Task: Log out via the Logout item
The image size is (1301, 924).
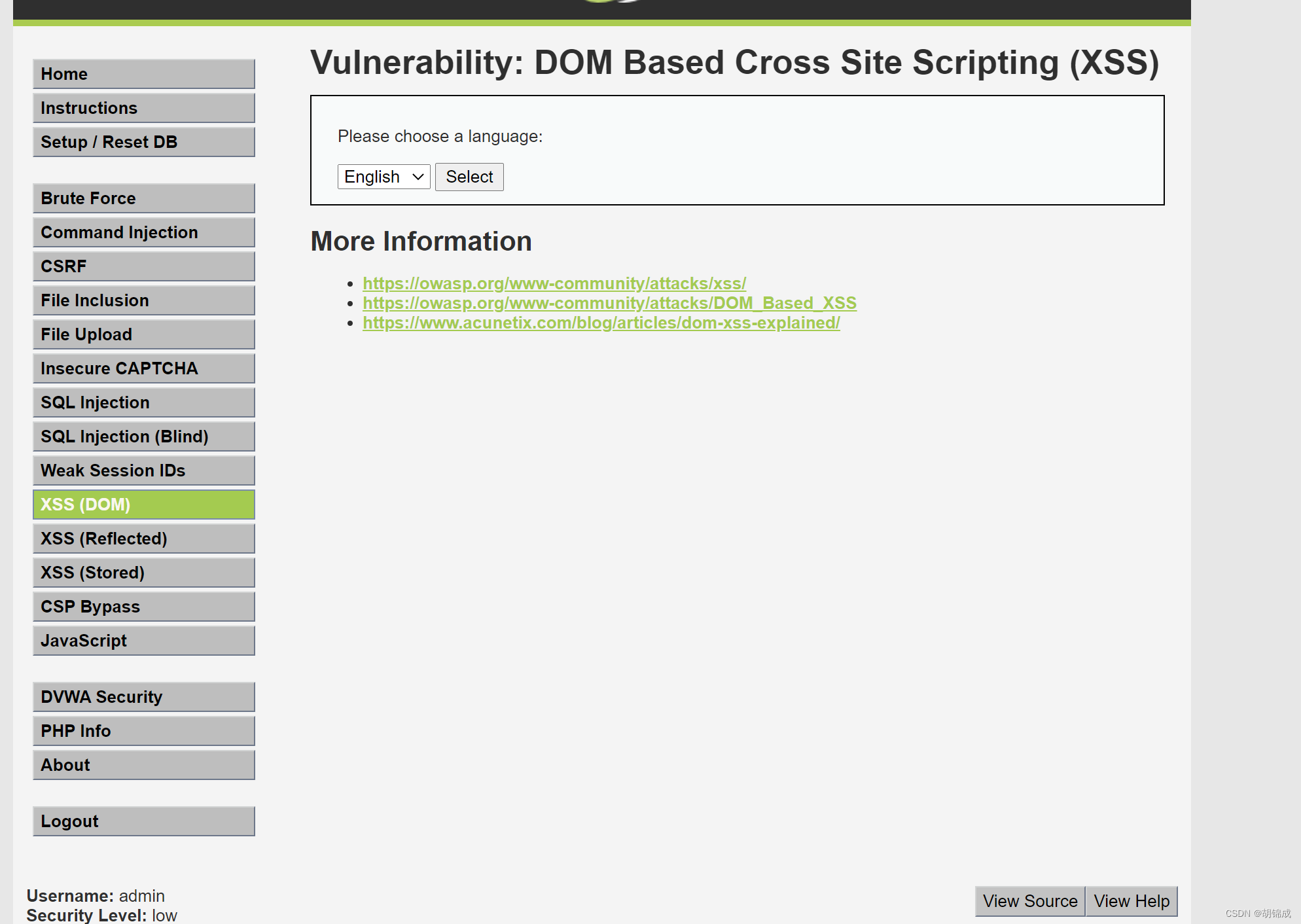Action: pyautogui.click(x=144, y=821)
